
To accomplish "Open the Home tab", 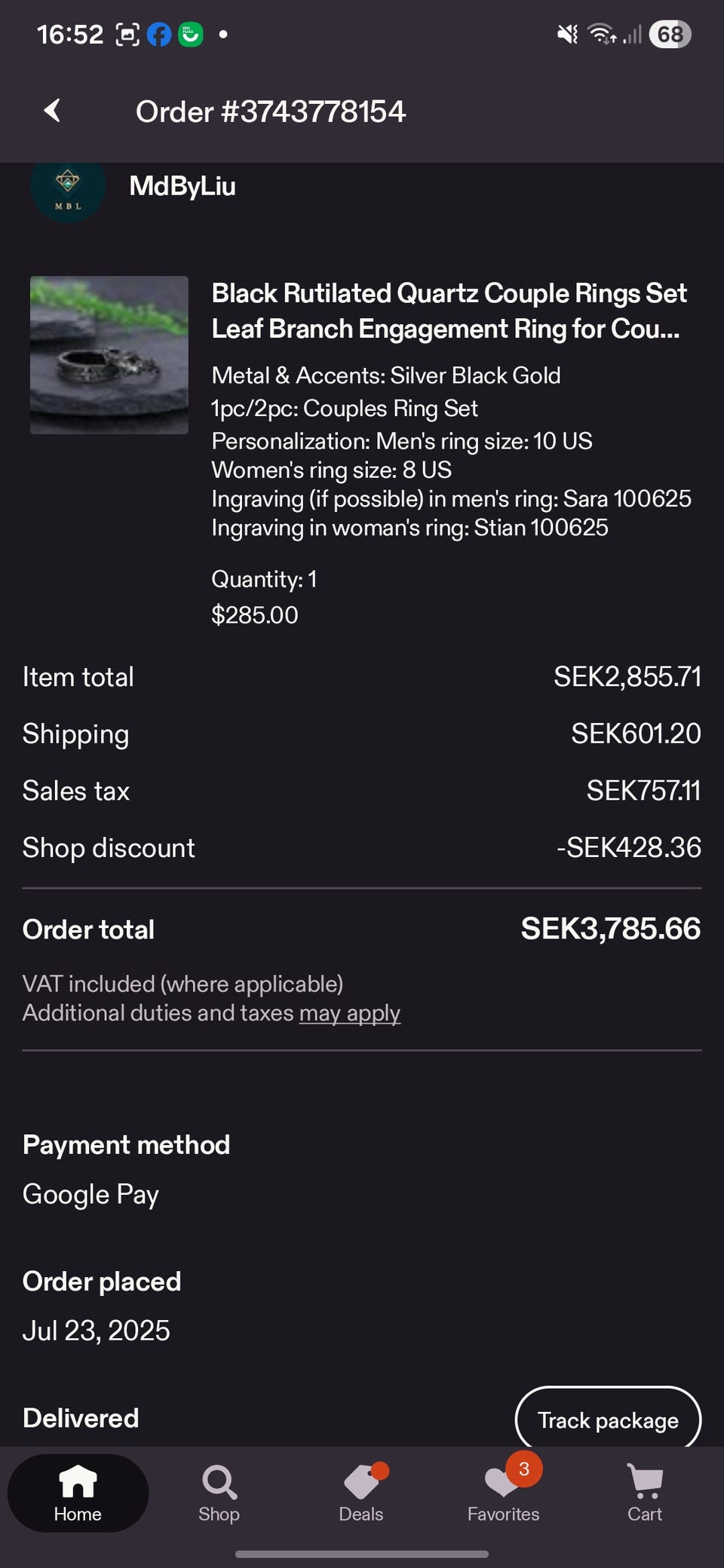I will click(78, 1493).
